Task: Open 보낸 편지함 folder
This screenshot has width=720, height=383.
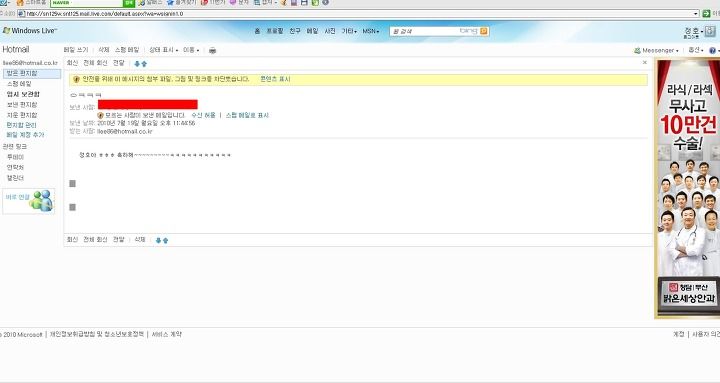Action: click(x=22, y=105)
